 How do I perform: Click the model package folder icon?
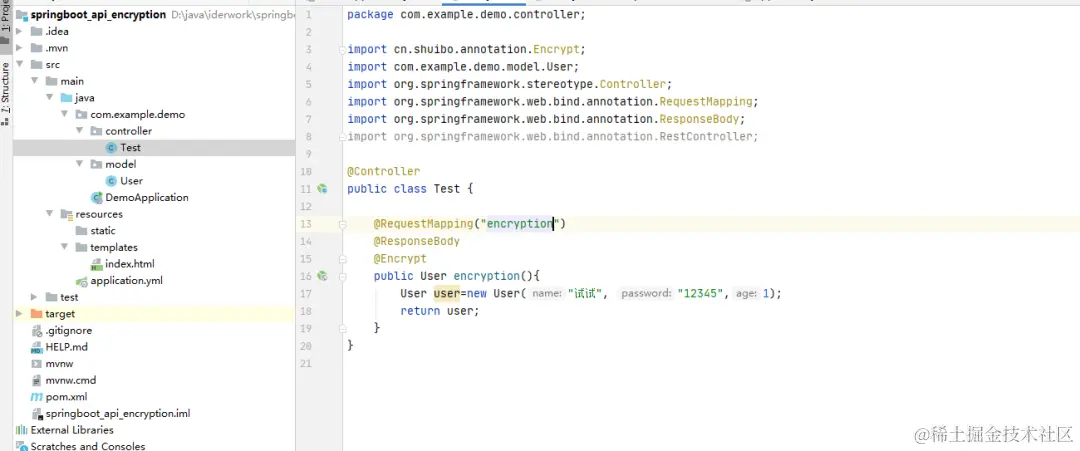point(97,164)
